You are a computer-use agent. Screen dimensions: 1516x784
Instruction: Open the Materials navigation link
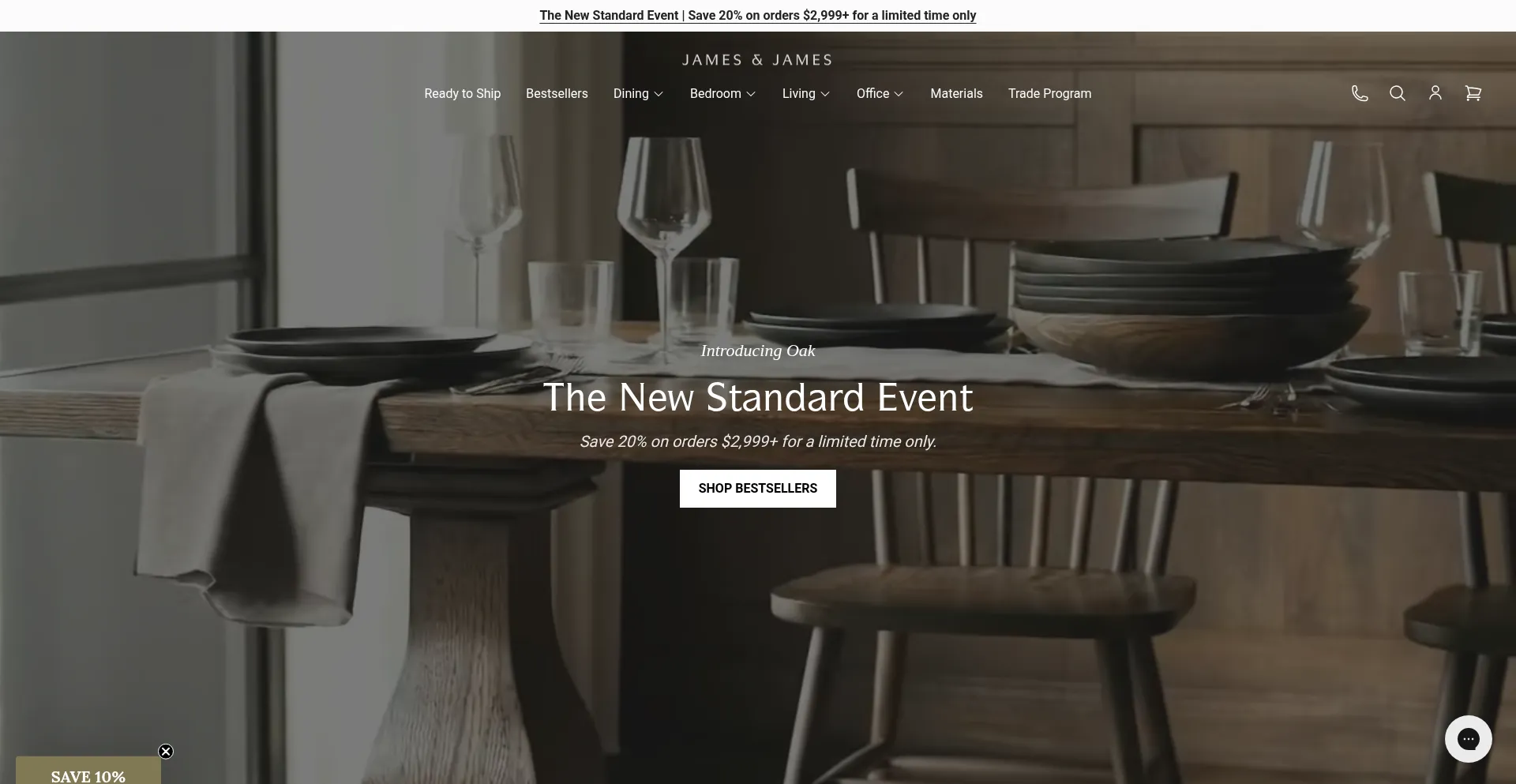[956, 93]
